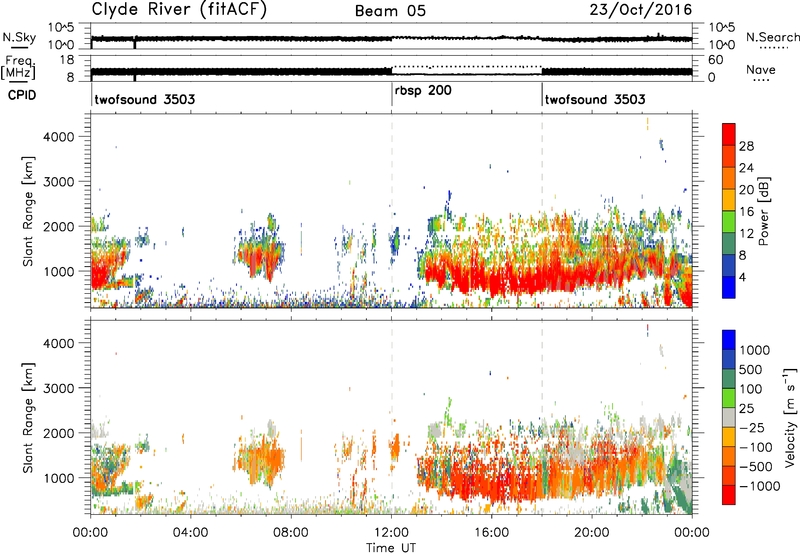Click the dashed 12:00 marker in power panel

392,211
